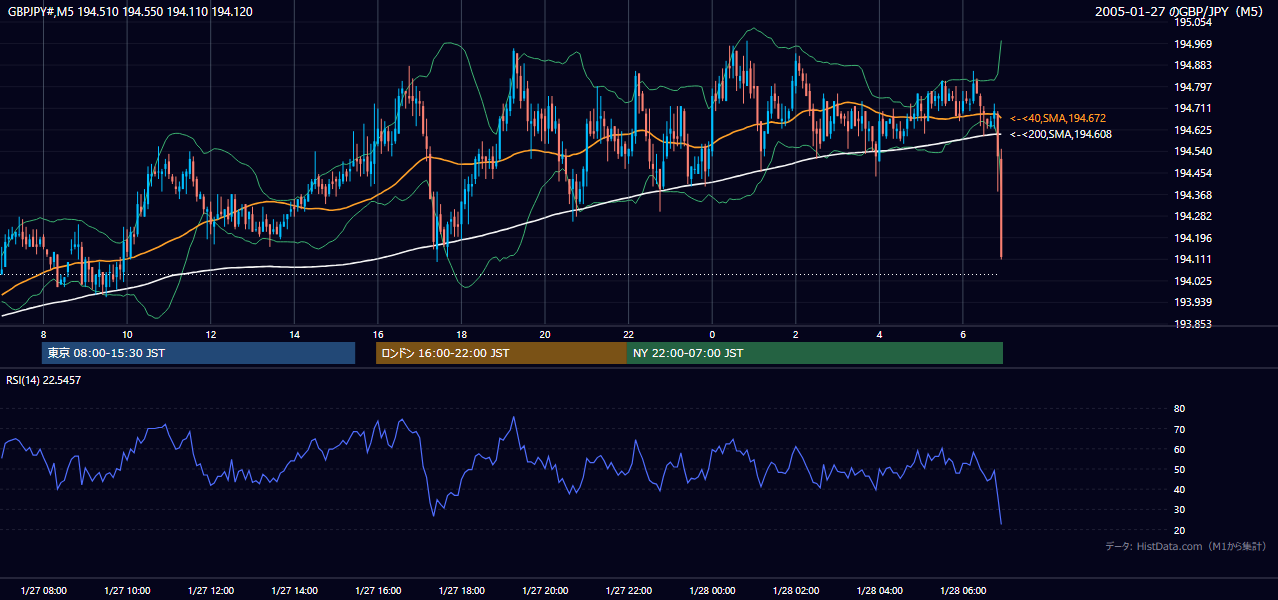Click the 1/27 10:00 bottom time label
The image size is (1278, 600).
tap(127, 590)
